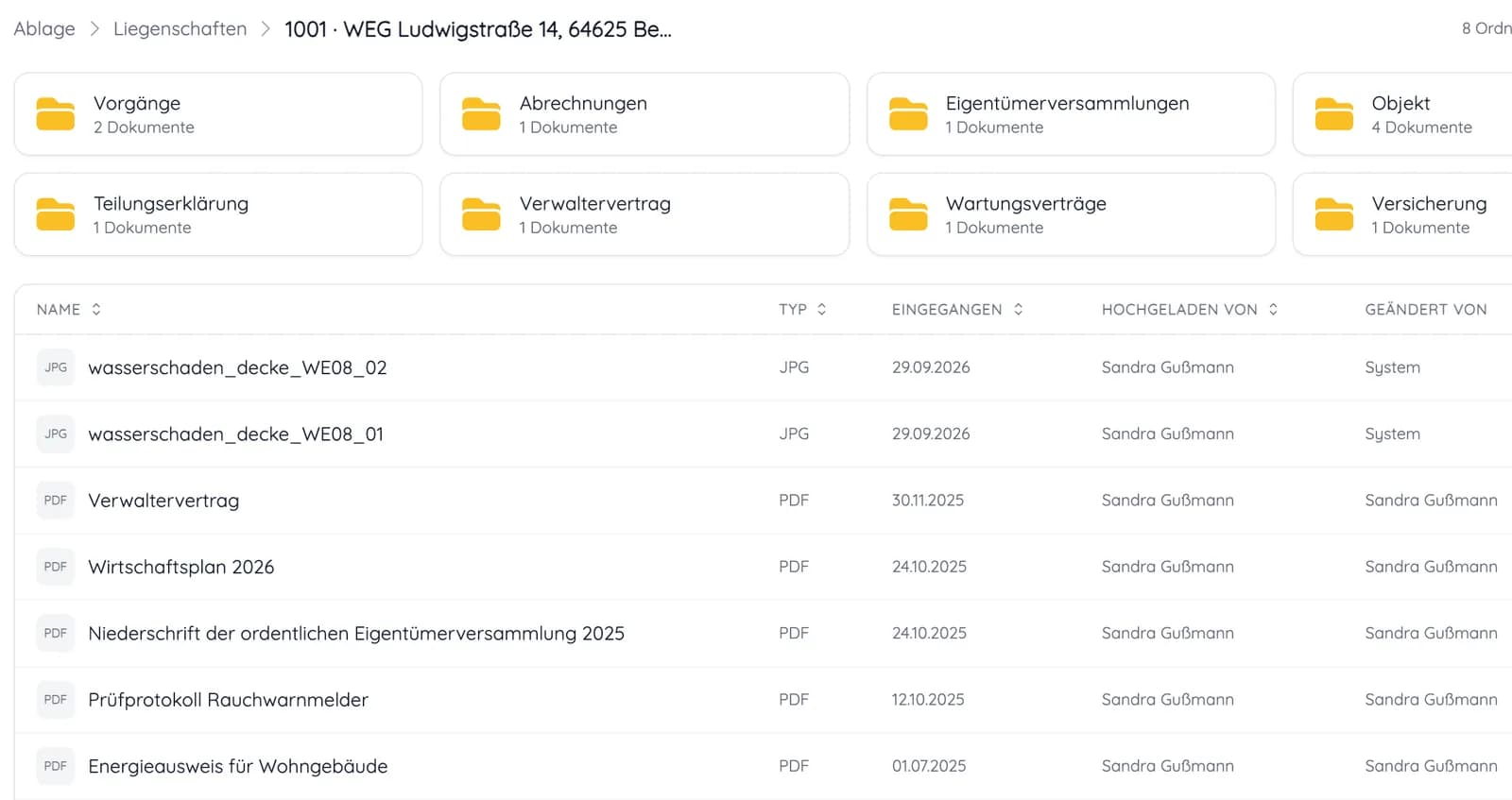Click JPG file icon of wasserschaden_decke_WE08_02
The width and height of the screenshot is (1512, 800).
tap(56, 367)
